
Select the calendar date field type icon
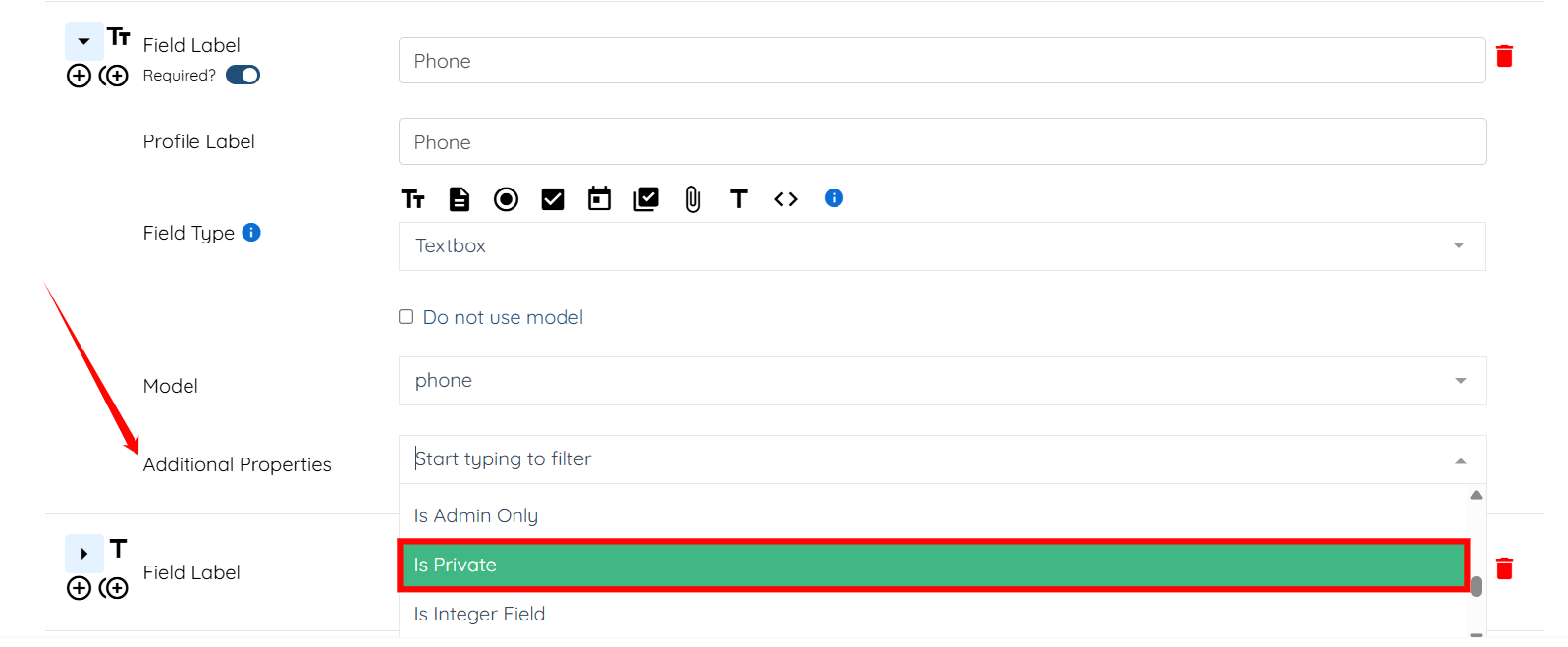[599, 199]
